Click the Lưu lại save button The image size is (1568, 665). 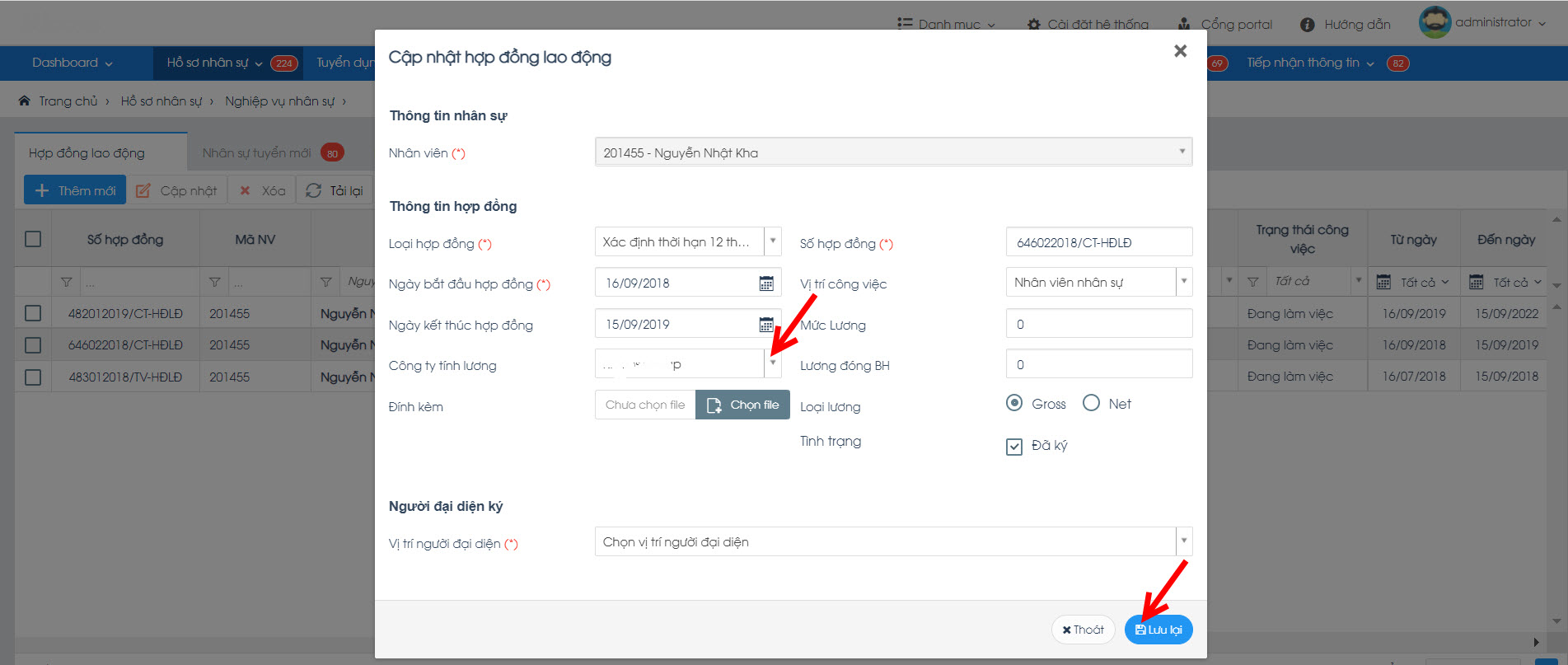(x=1158, y=630)
